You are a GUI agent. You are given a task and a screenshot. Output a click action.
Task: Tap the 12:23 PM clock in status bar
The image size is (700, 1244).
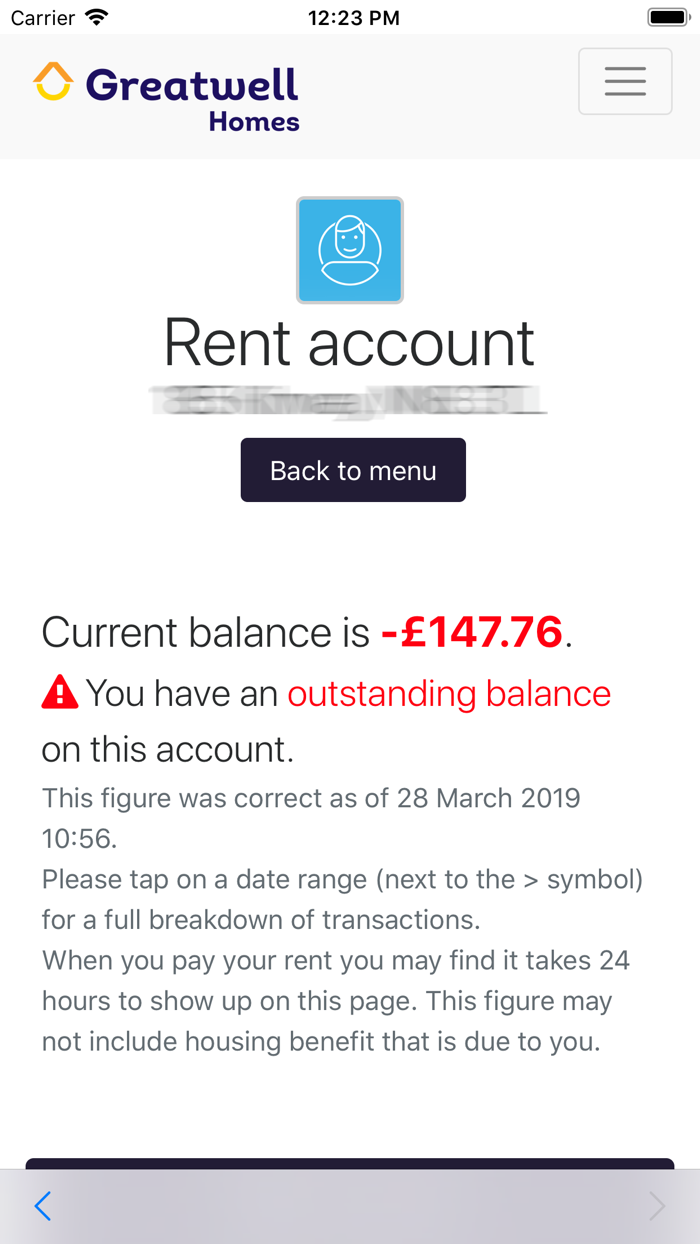pyautogui.click(x=353, y=17)
